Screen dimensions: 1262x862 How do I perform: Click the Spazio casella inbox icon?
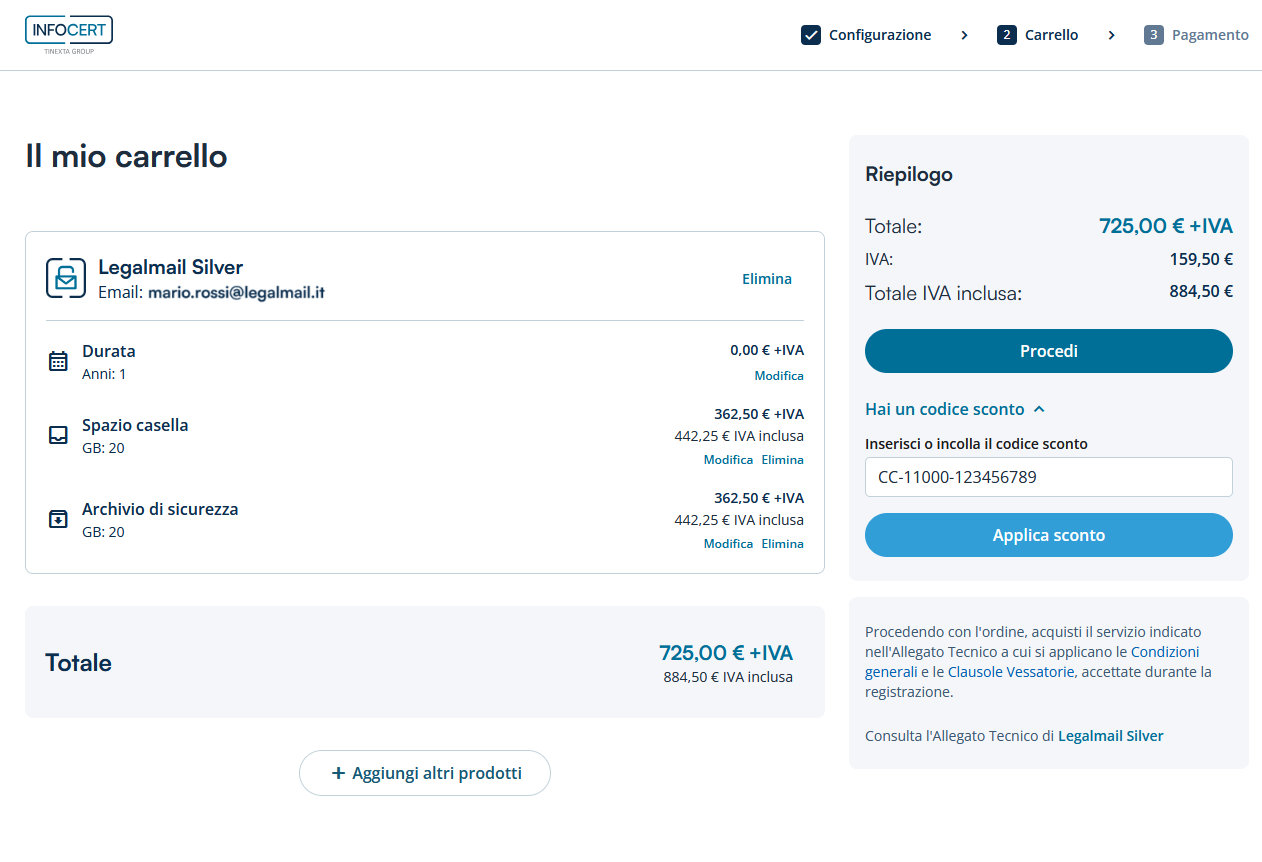click(x=58, y=435)
